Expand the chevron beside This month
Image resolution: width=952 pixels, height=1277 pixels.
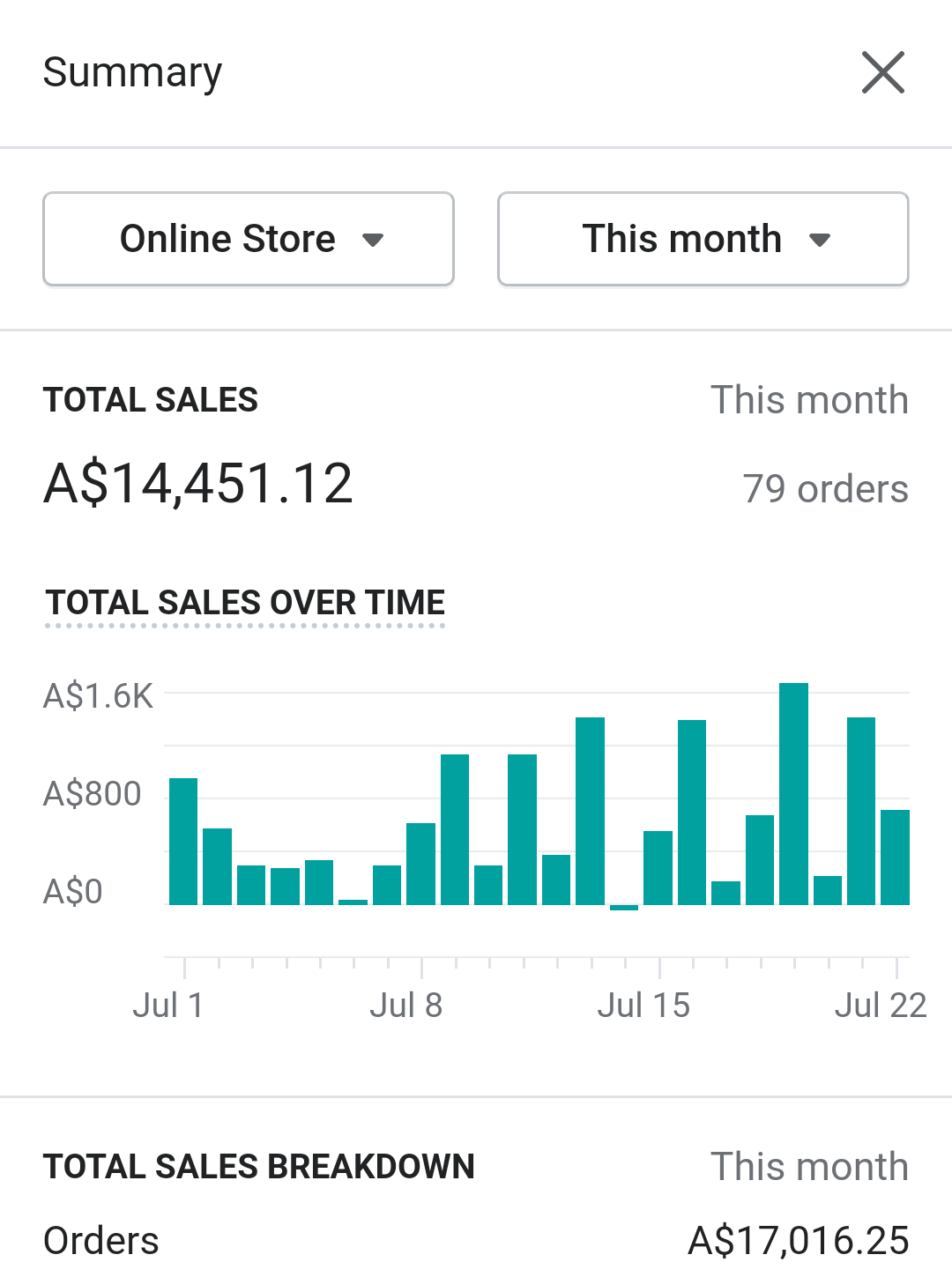point(820,240)
